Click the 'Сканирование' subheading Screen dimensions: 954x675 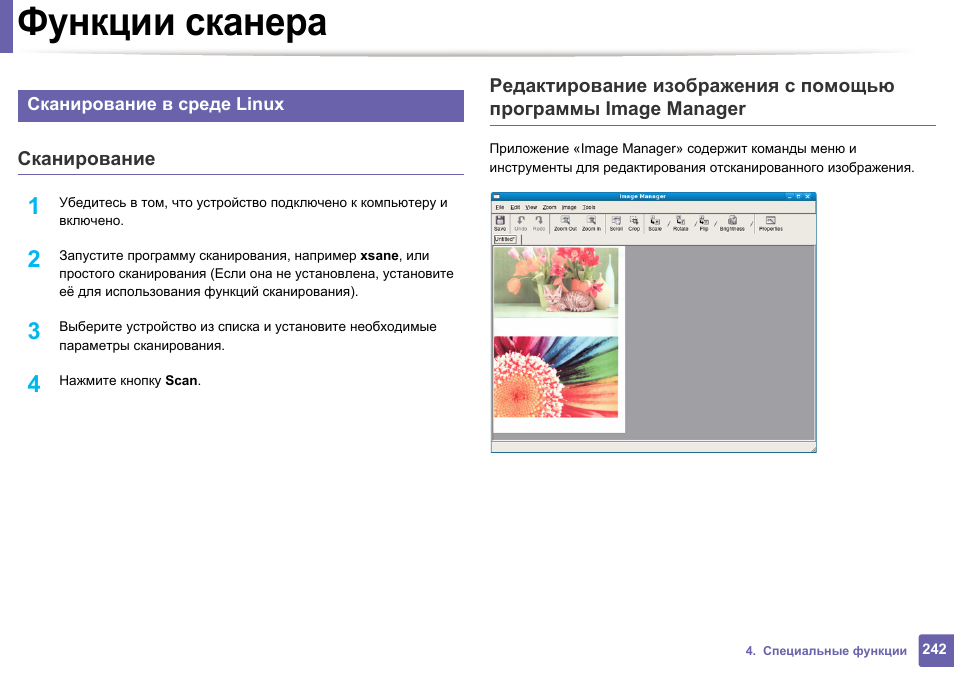tap(86, 159)
